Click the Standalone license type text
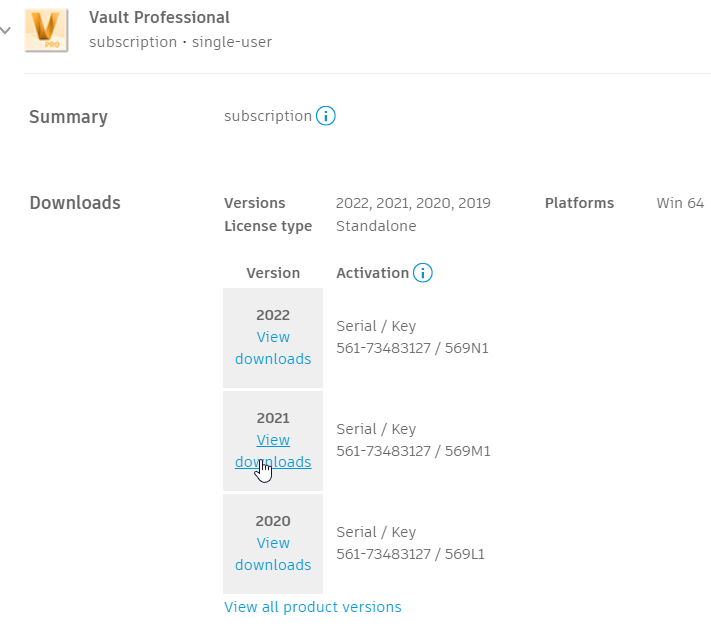 (376, 226)
